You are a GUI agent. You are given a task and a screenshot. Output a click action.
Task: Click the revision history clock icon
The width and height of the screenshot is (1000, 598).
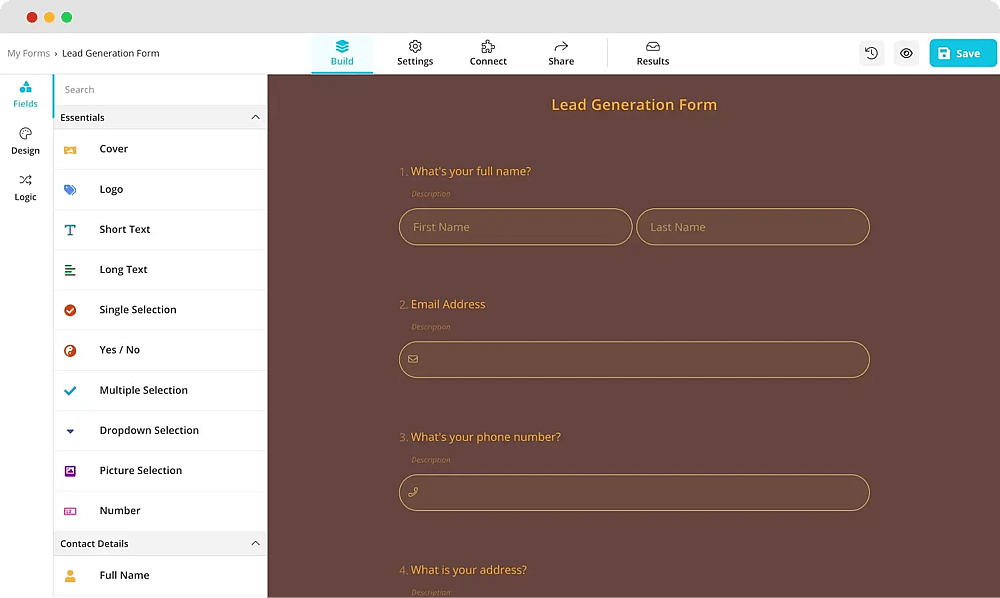tap(872, 54)
